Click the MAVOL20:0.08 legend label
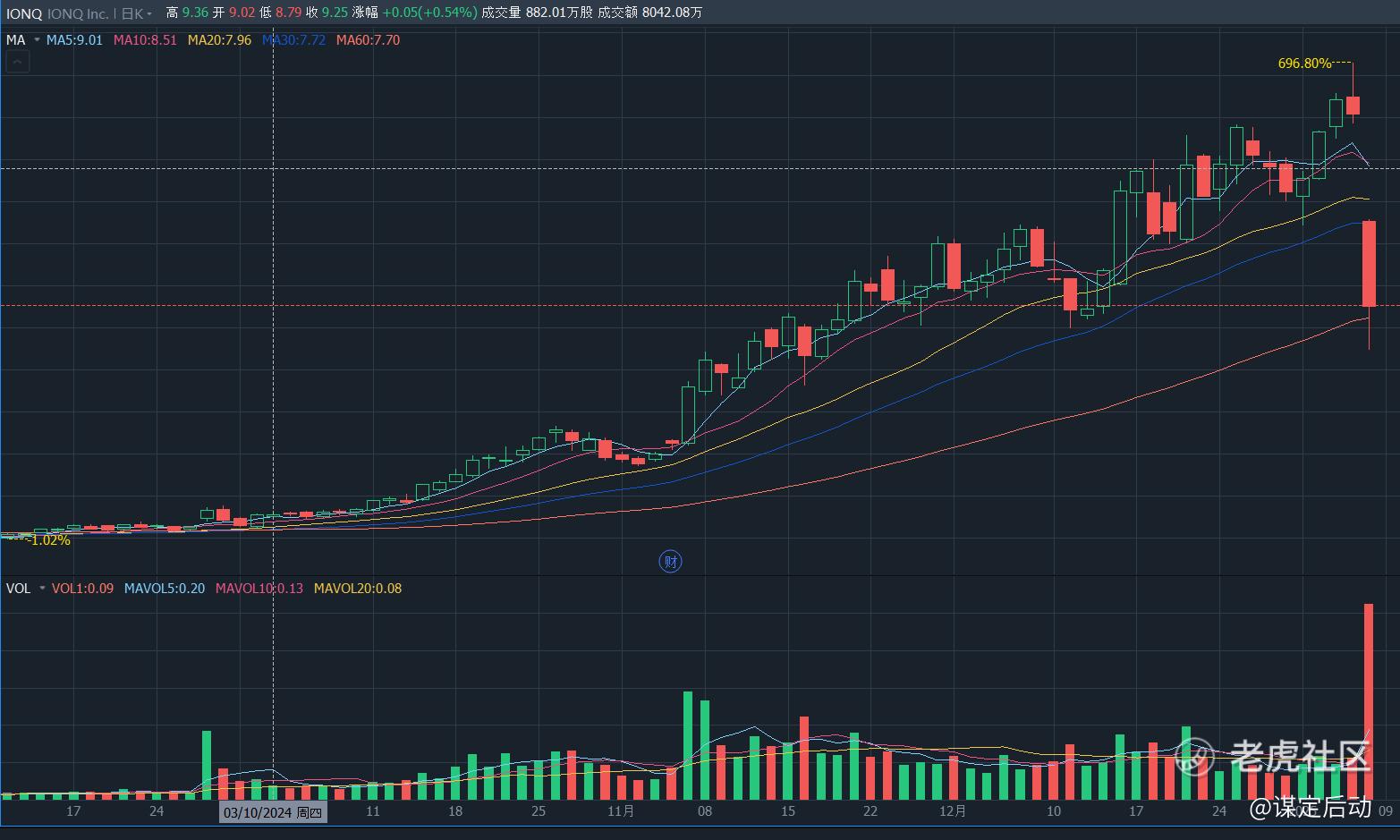The width and height of the screenshot is (1400, 840). pyautogui.click(x=358, y=589)
